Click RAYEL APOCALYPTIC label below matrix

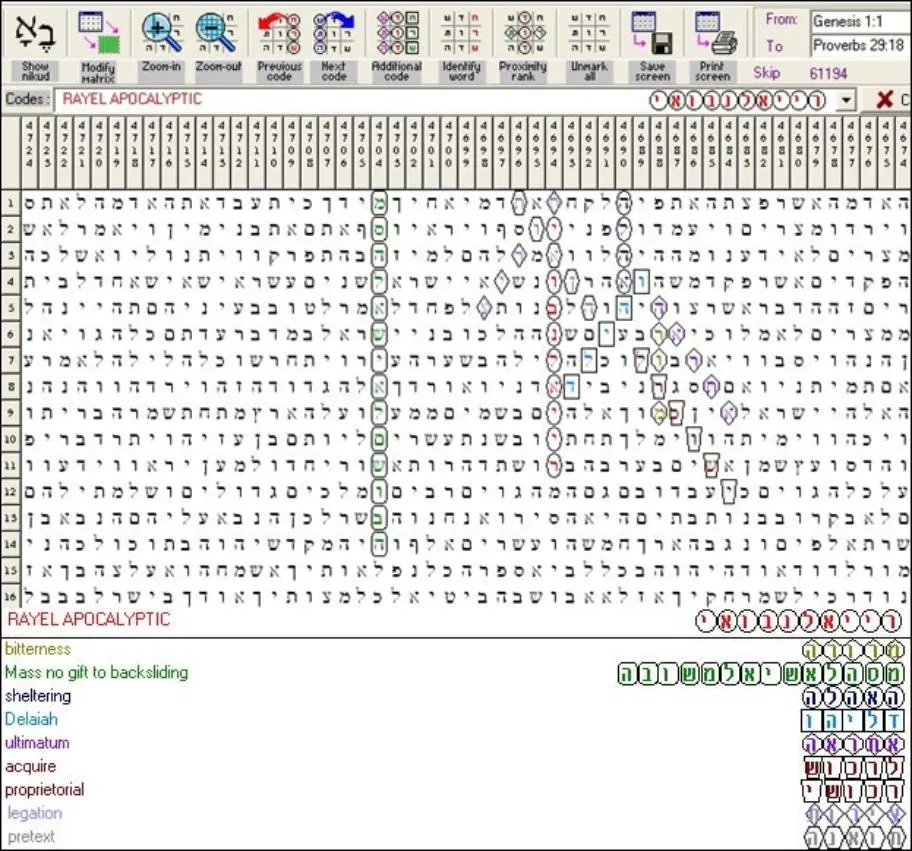89,619
